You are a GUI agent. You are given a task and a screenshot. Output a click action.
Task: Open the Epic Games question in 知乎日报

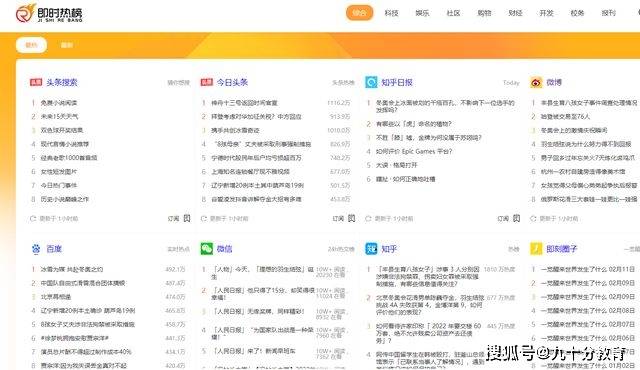pos(414,151)
